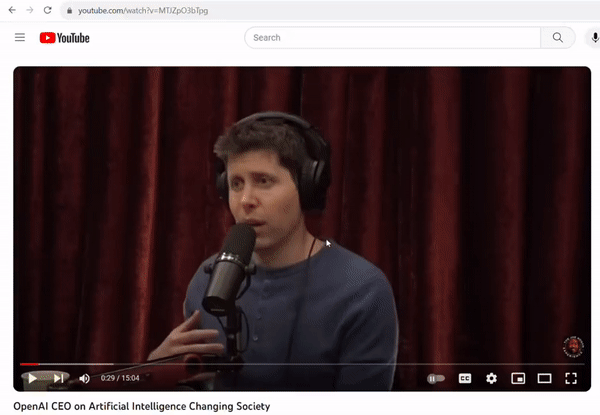The width and height of the screenshot is (600, 415).
Task: Toggle the autoplay switch
Action: pyautogui.click(x=436, y=379)
